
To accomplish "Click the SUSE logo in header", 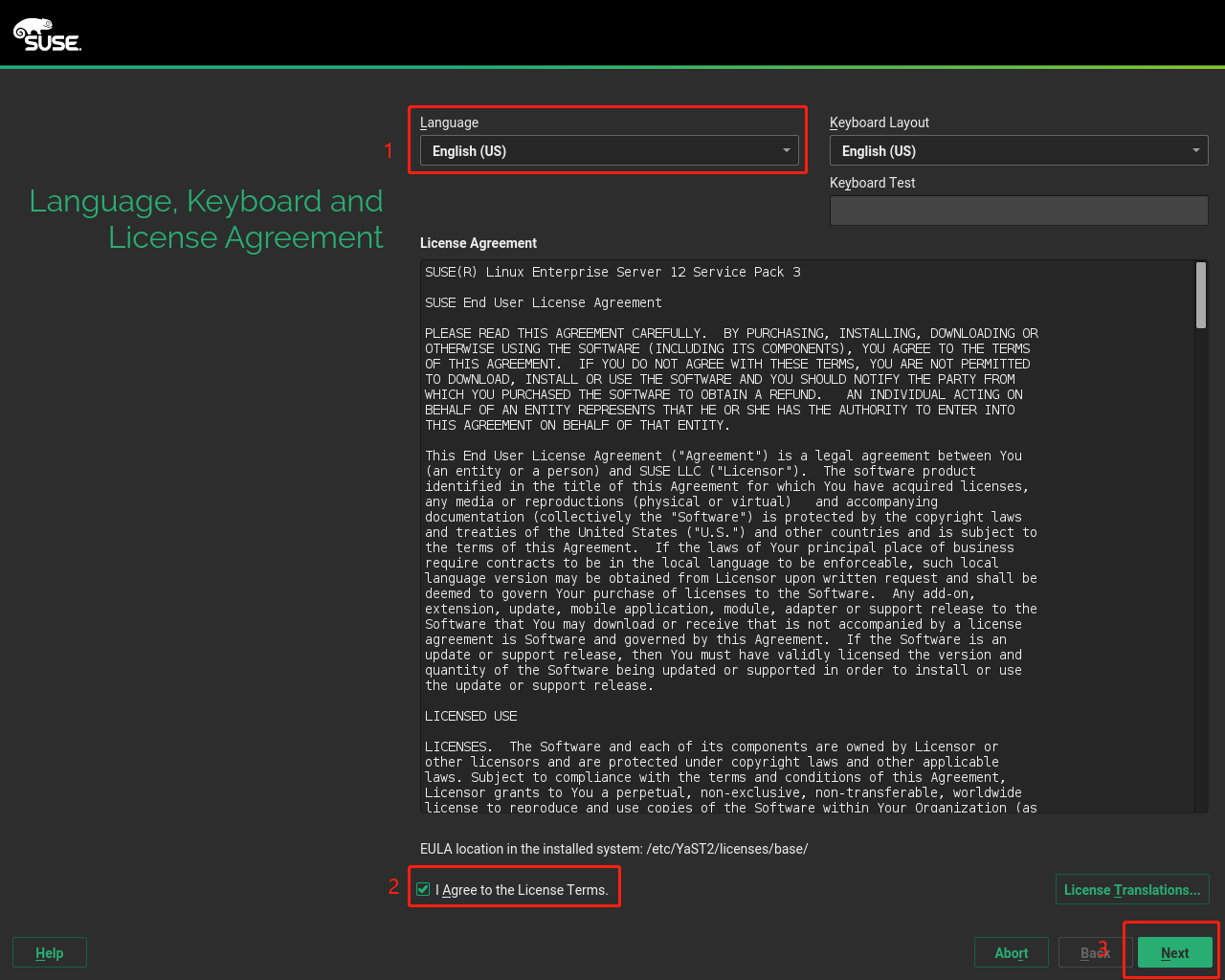I will (47, 34).
